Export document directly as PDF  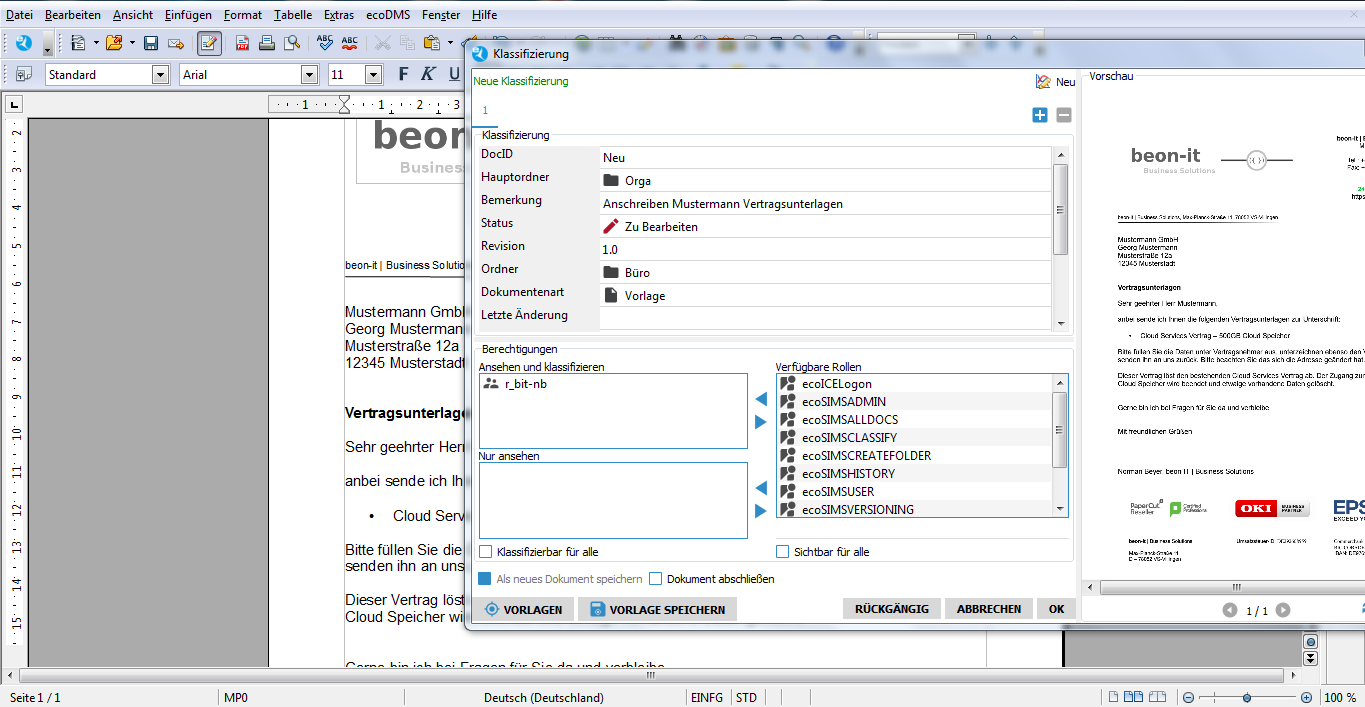point(242,43)
